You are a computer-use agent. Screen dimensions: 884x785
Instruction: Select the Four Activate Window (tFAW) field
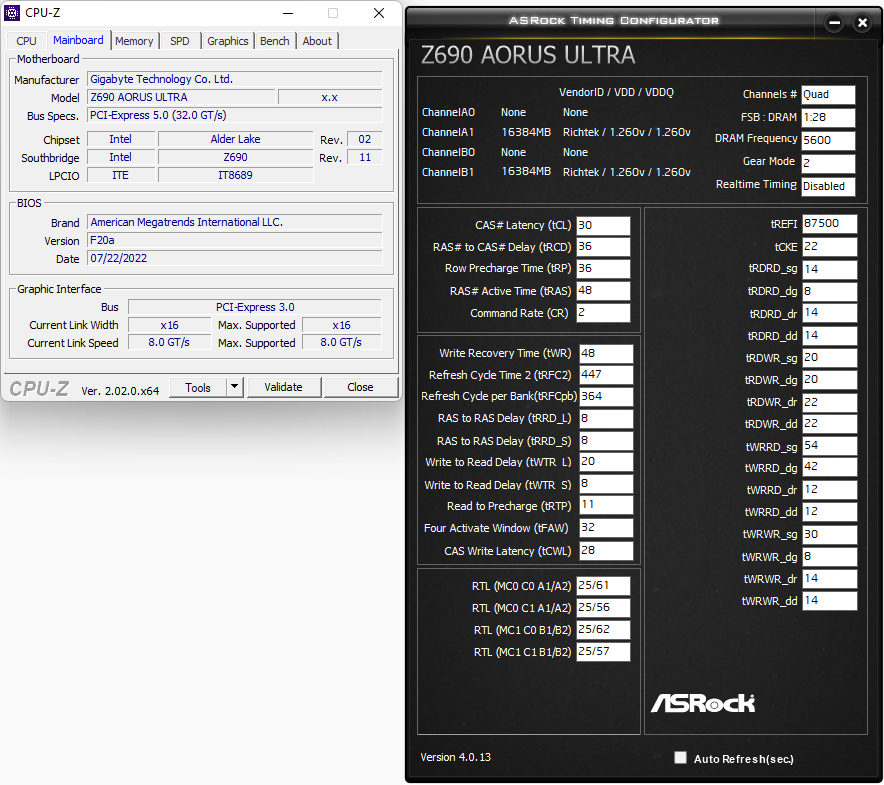point(606,528)
